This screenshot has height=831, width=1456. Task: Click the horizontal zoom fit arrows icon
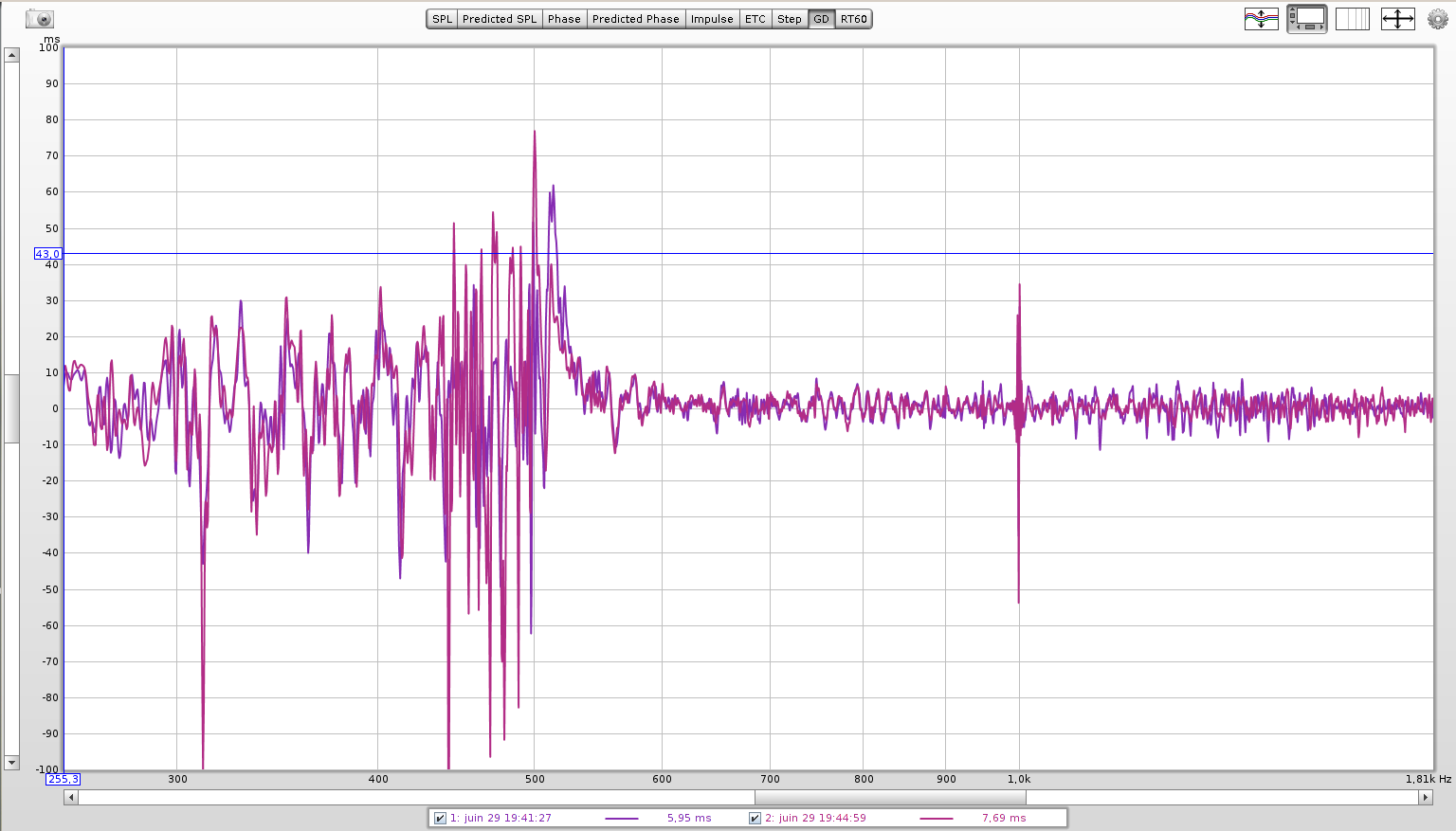click(x=1398, y=19)
